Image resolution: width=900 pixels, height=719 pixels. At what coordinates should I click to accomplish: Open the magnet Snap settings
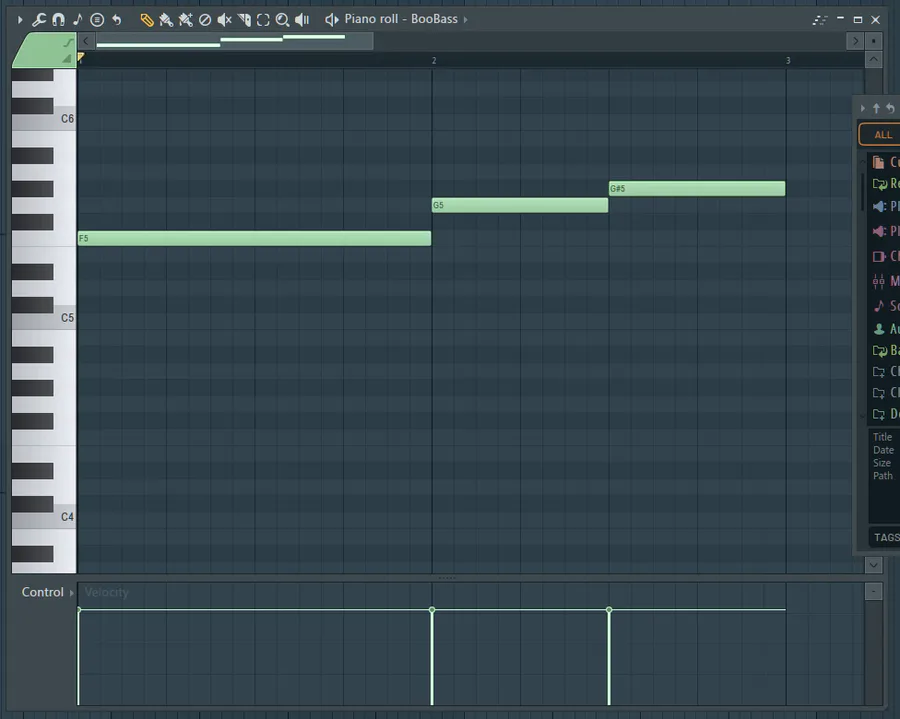tap(58, 20)
